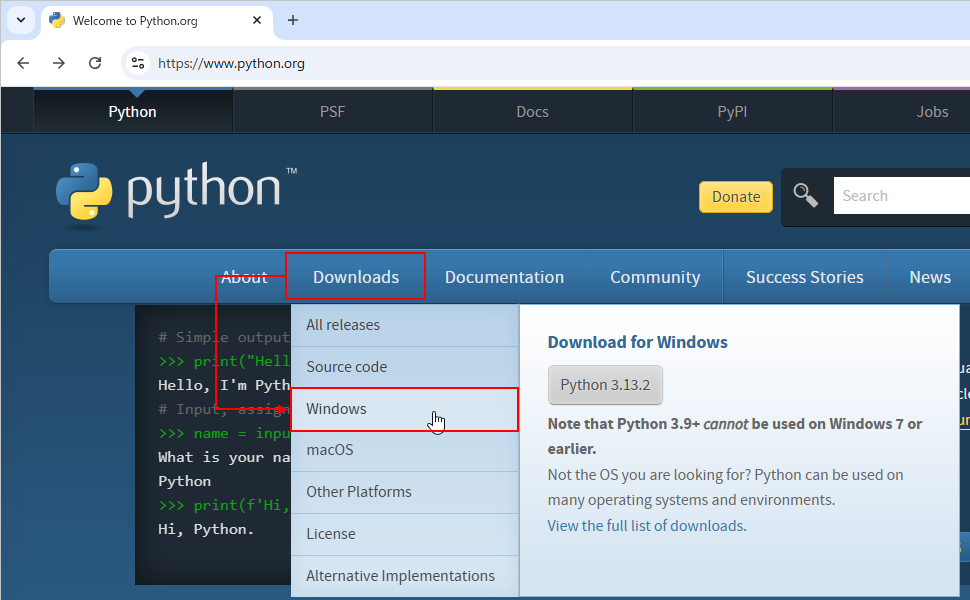Image resolution: width=970 pixels, height=600 pixels.
Task: Choose Alternative Implementations menu entry
Action: (x=405, y=576)
